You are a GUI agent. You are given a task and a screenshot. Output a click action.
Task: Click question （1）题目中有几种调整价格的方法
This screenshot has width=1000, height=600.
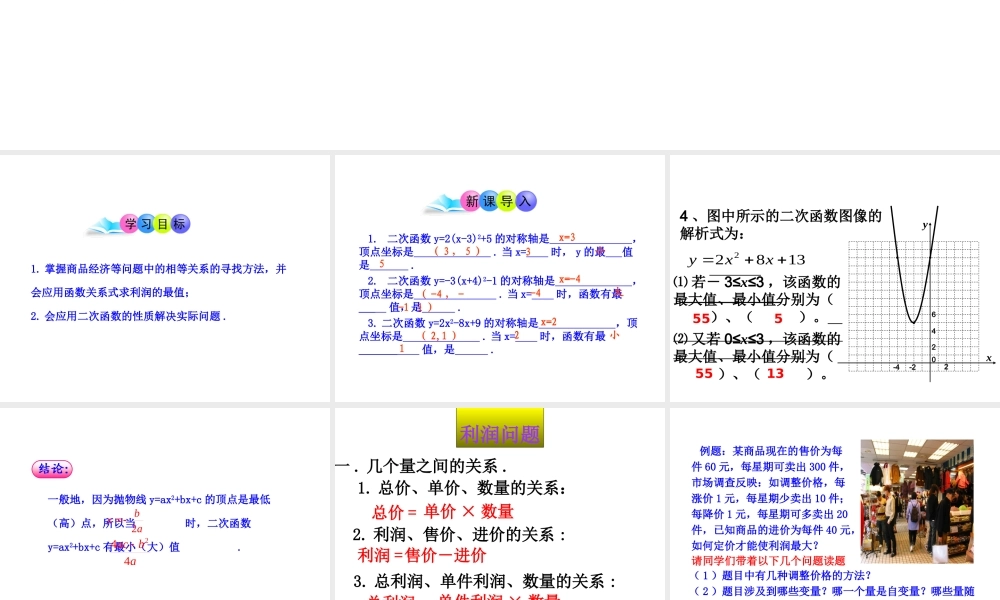pos(783,576)
